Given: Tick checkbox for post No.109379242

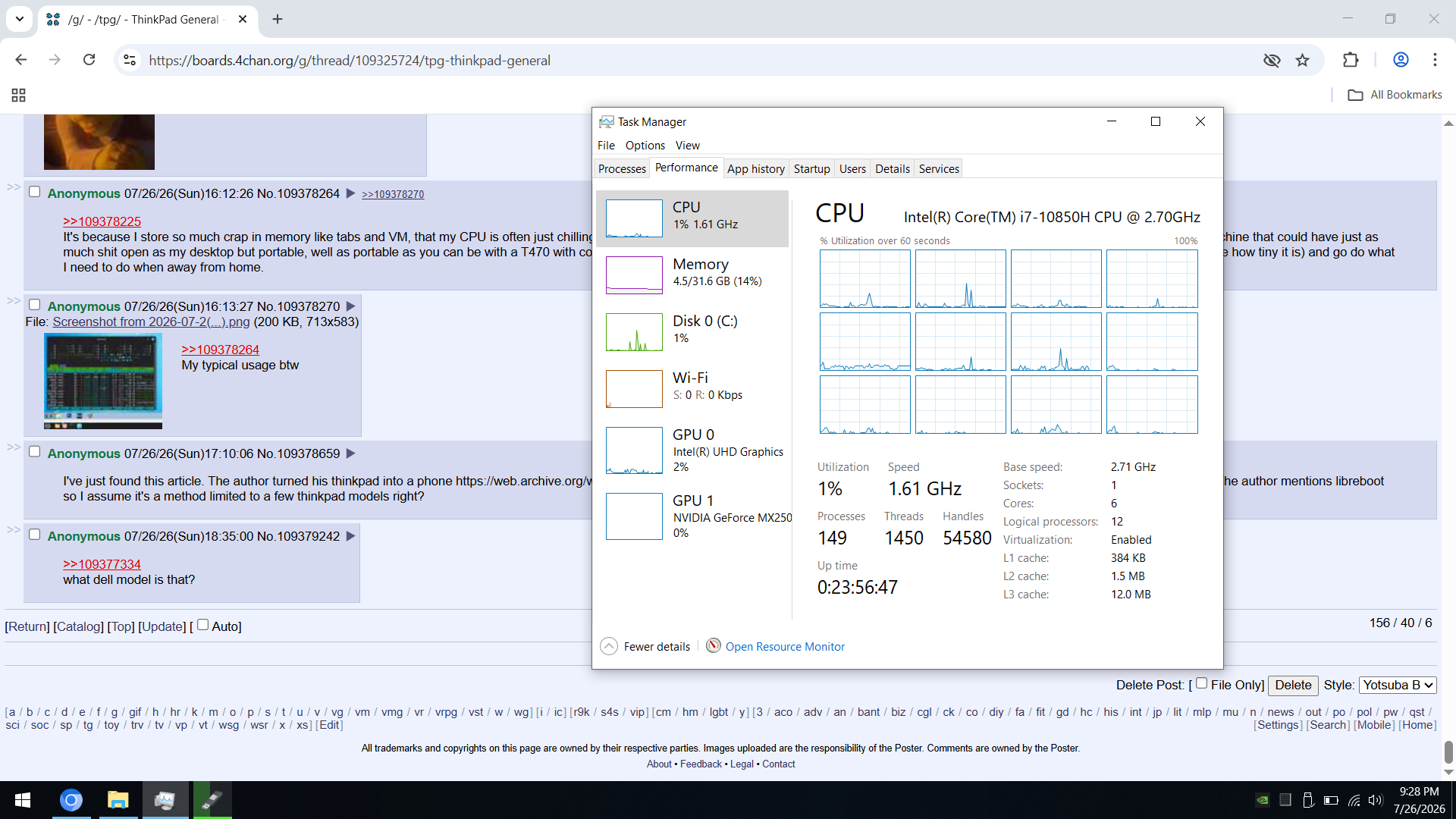Looking at the screenshot, I should [34, 535].
